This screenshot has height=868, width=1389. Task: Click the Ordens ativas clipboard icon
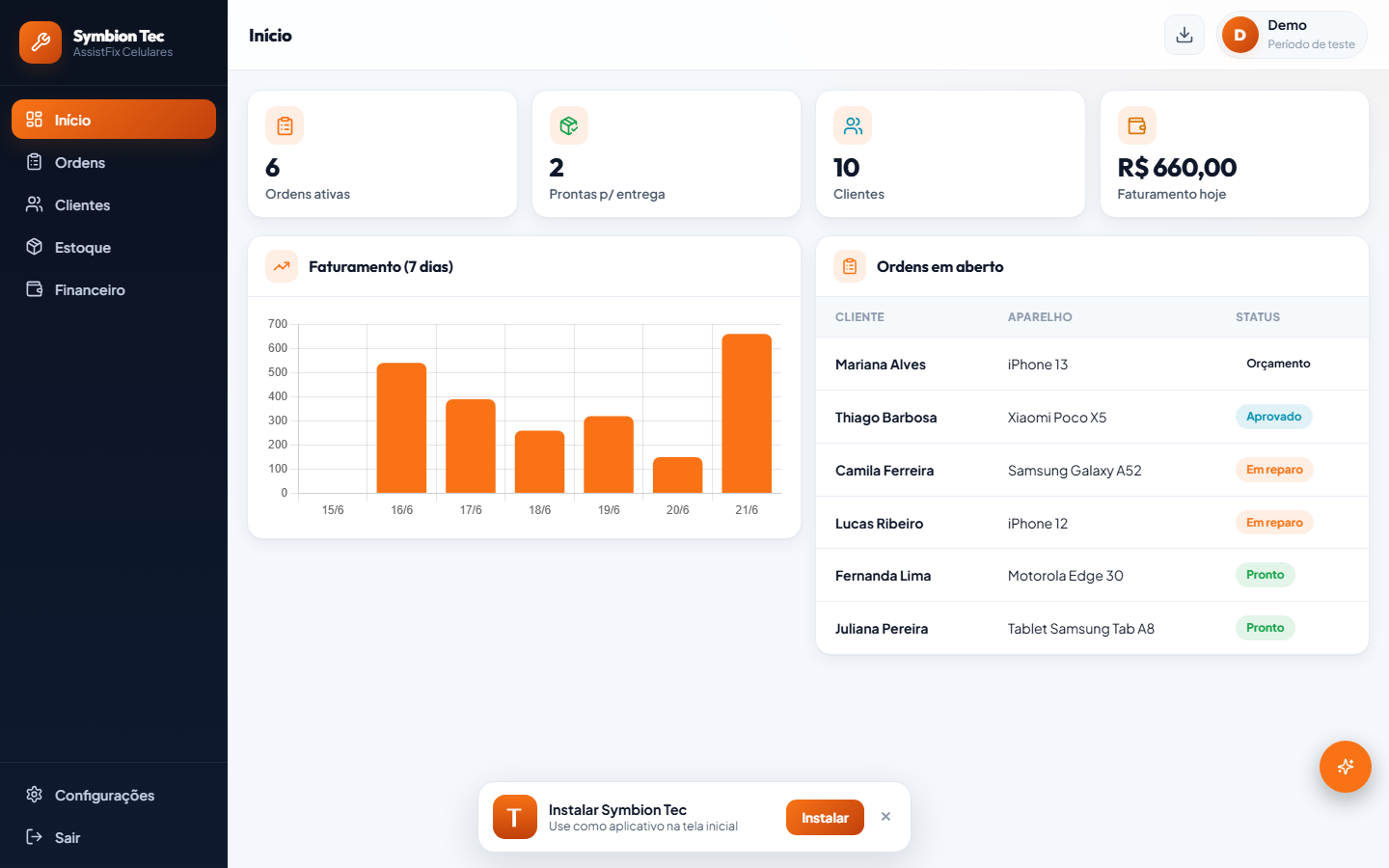[x=285, y=125]
